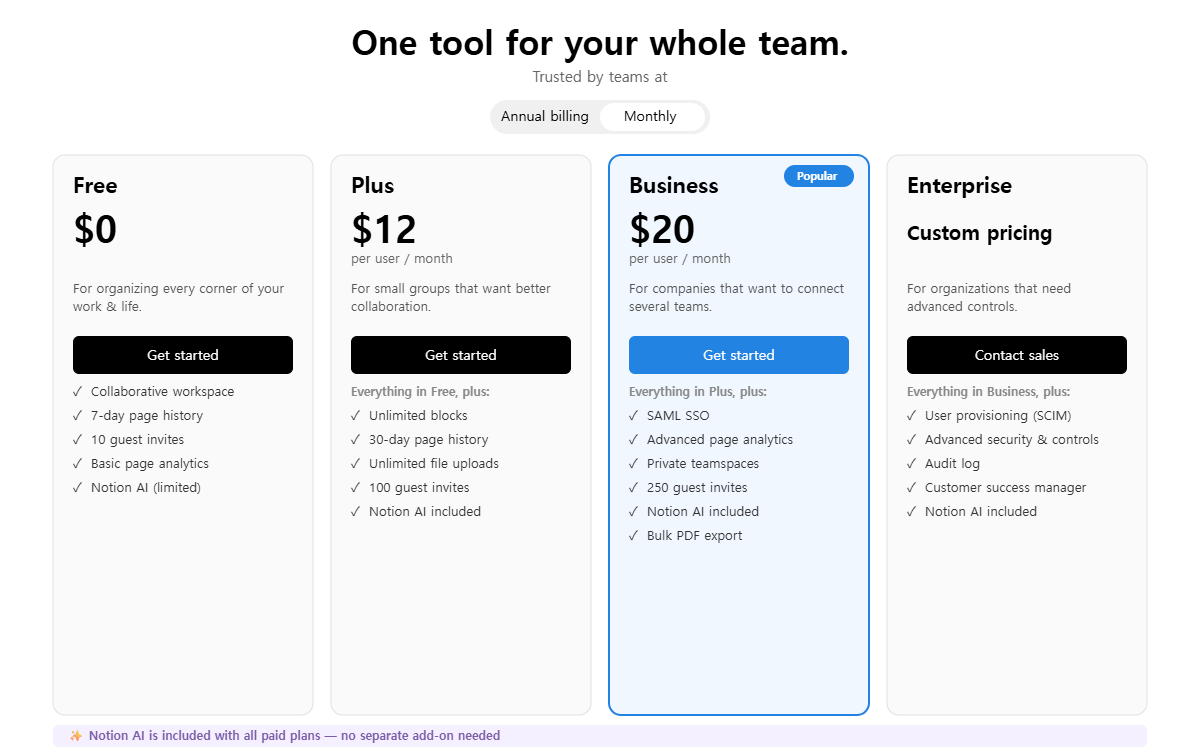Click the checkmark beside Unlimited blocks
This screenshot has height=750, width=1200.
[x=355, y=415]
